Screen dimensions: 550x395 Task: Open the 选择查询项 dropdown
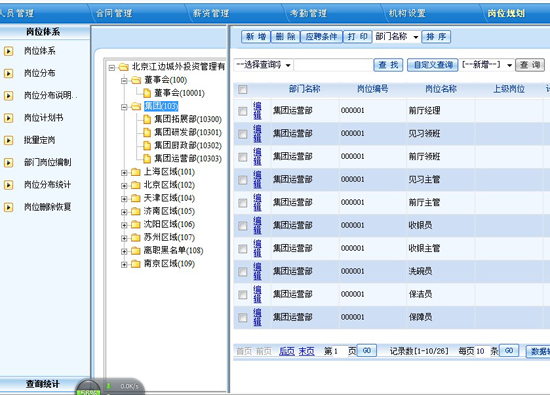[263, 65]
